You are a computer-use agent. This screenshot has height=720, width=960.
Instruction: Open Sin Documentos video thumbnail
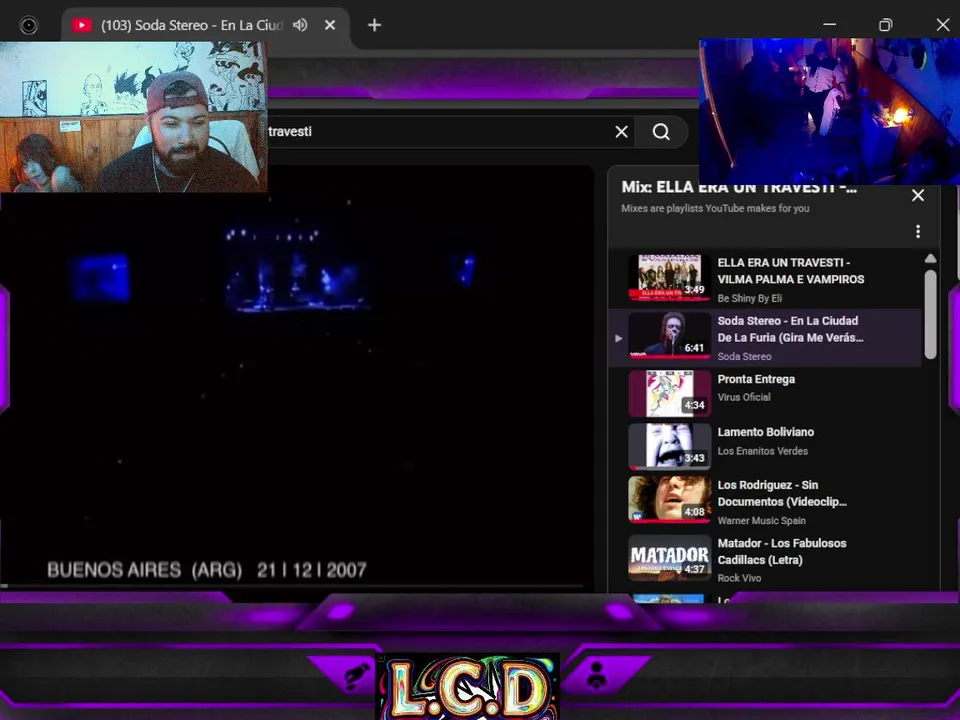(x=670, y=500)
